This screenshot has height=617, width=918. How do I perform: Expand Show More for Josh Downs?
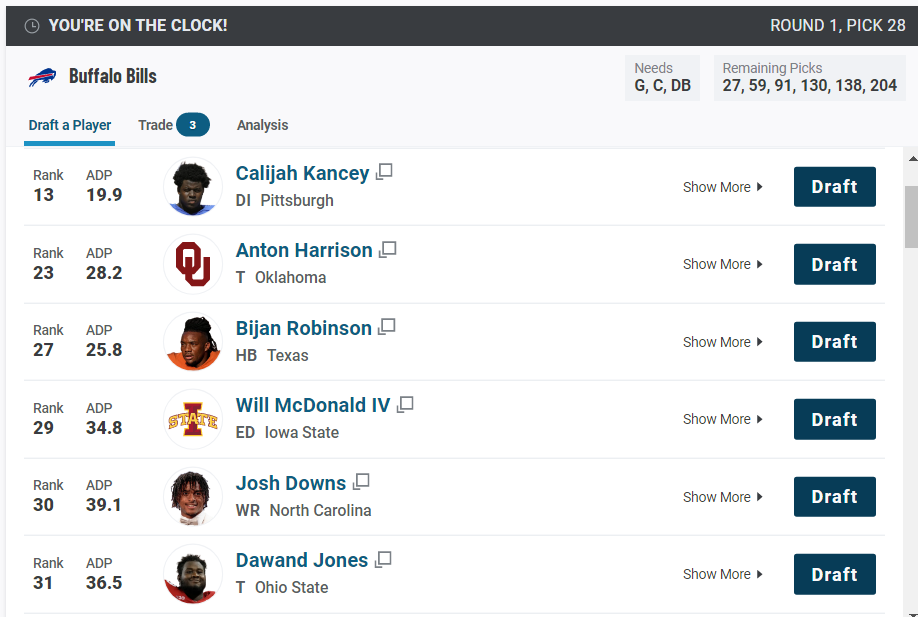pyautogui.click(x=722, y=497)
